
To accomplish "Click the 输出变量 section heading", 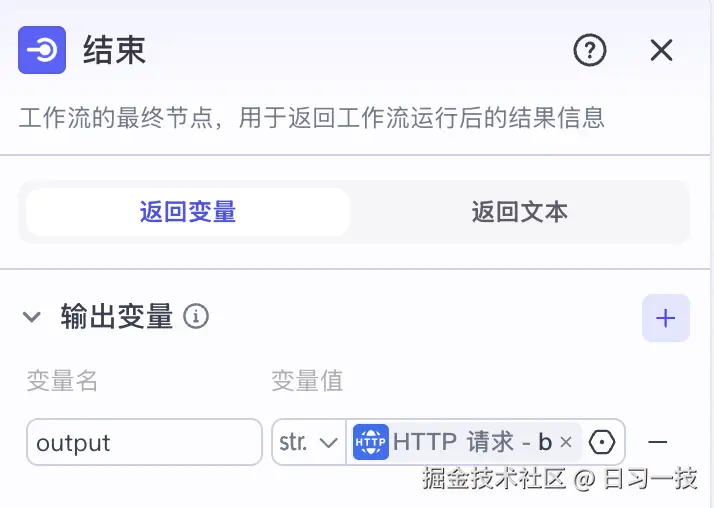I will [x=117, y=316].
